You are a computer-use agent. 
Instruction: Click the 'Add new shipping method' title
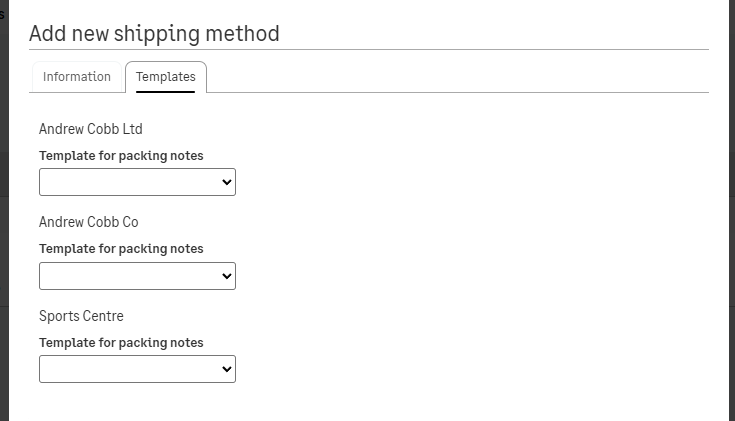(x=154, y=34)
